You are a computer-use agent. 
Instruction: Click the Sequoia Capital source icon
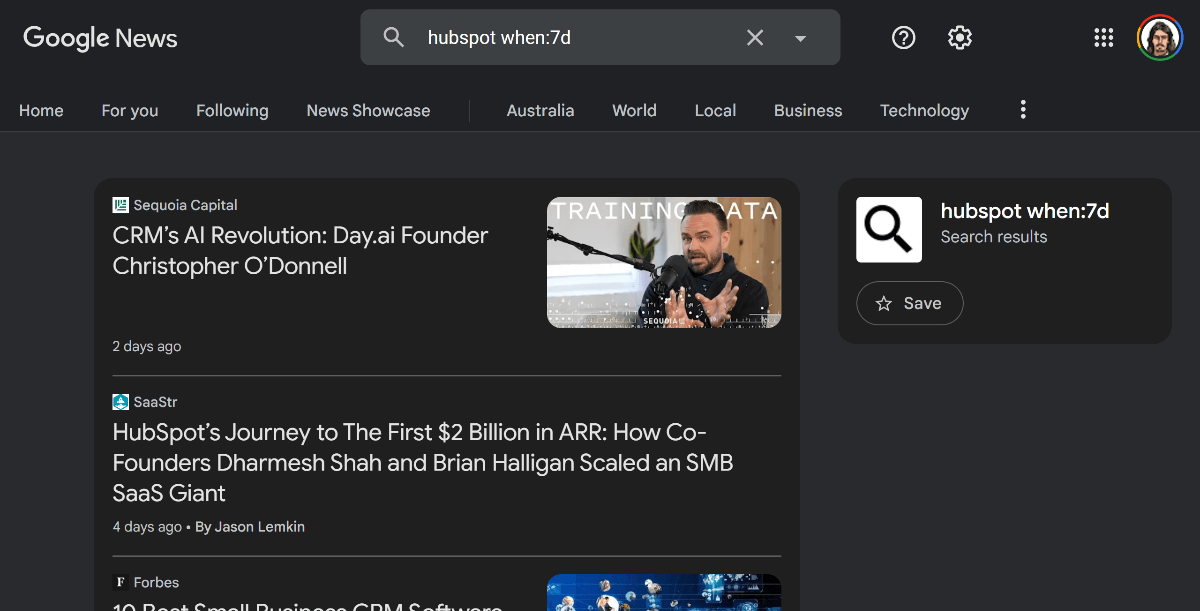[x=121, y=205]
